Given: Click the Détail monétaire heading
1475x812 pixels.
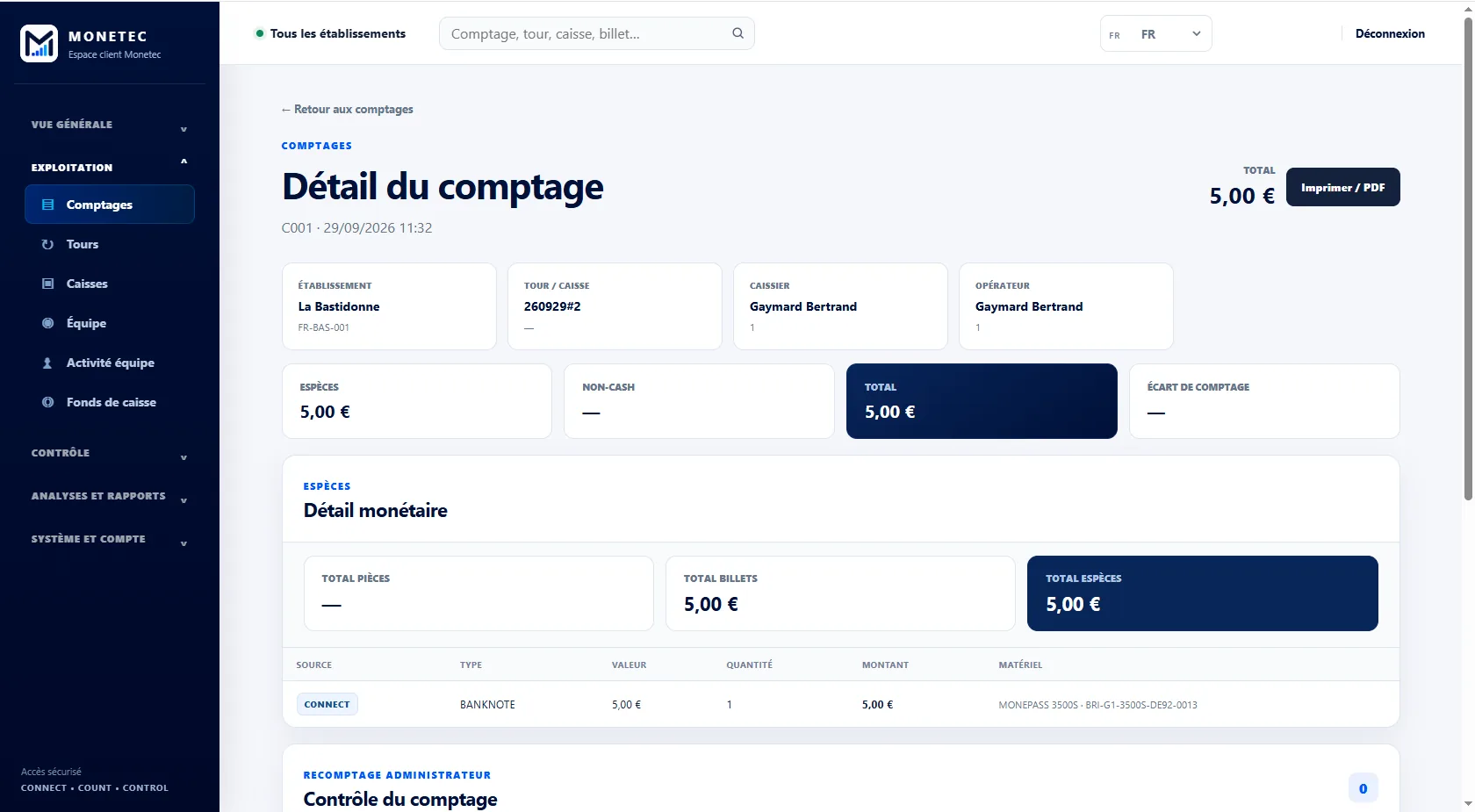Looking at the screenshot, I should pos(375,510).
